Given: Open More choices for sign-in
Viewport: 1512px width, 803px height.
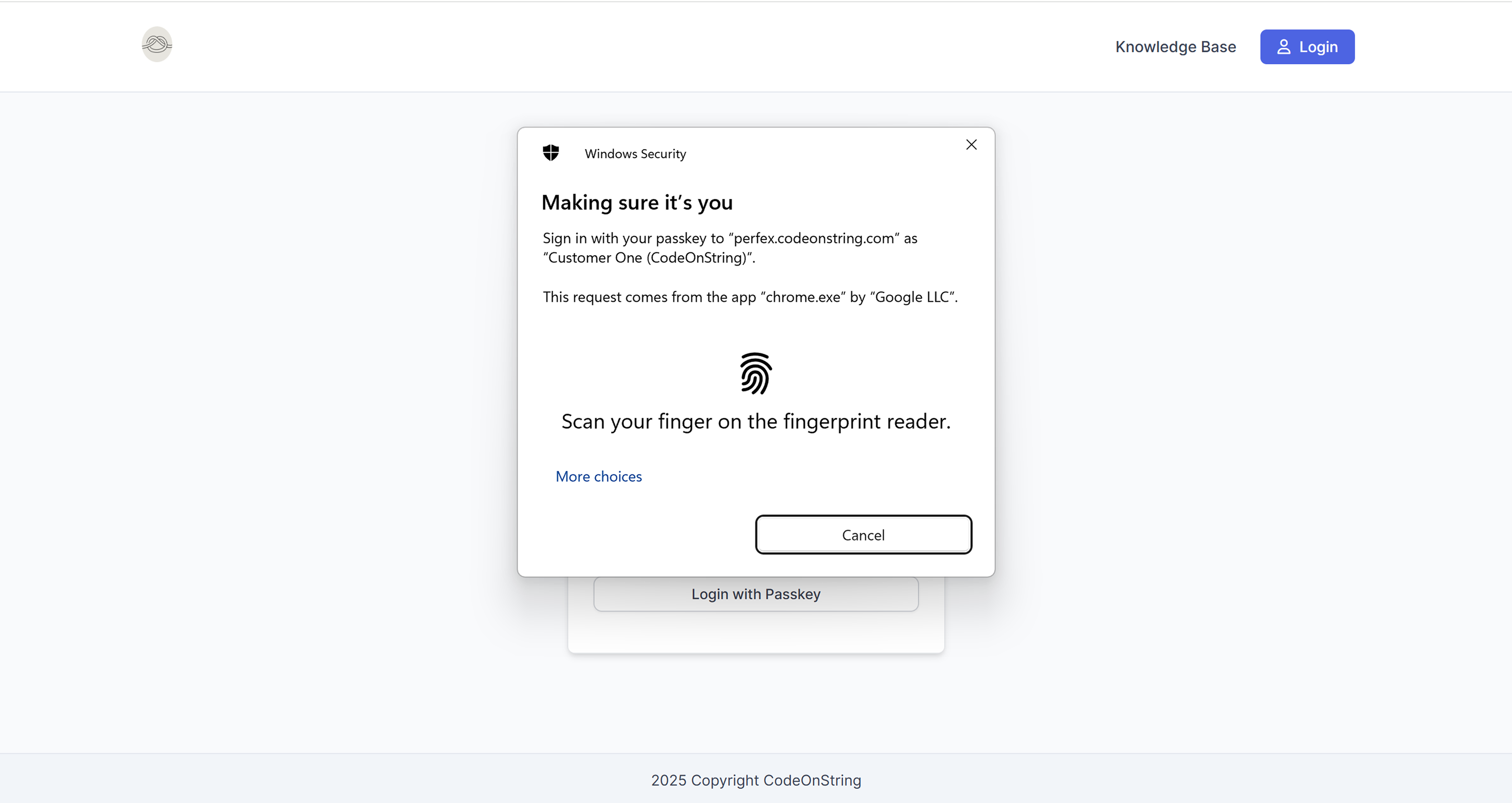Looking at the screenshot, I should 598,477.
